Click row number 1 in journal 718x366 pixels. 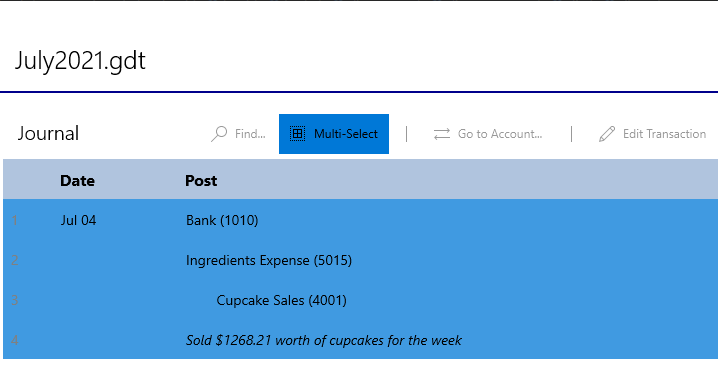click(15, 220)
